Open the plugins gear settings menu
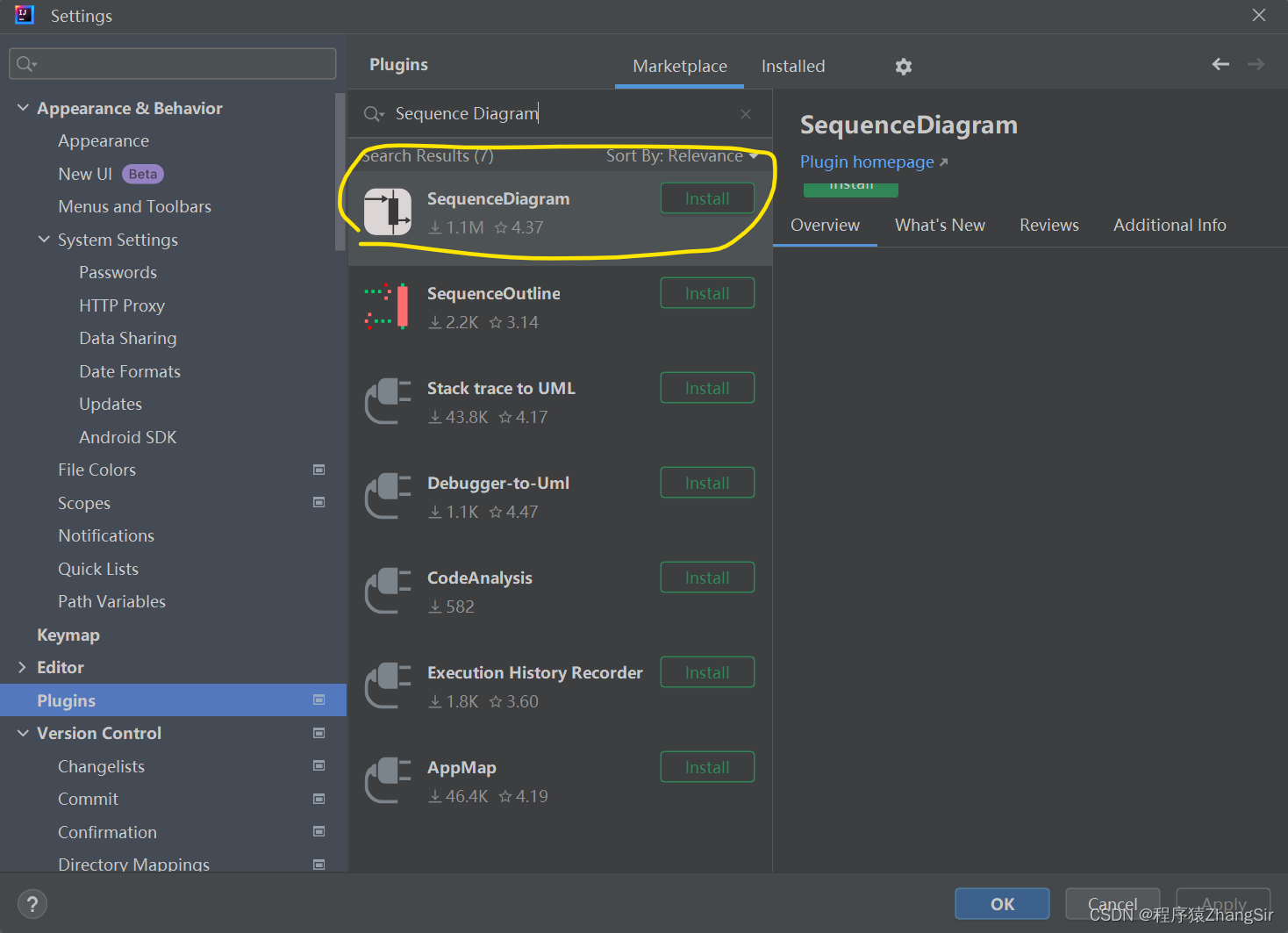The height and width of the screenshot is (933, 1288). pyautogui.click(x=904, y=67)
